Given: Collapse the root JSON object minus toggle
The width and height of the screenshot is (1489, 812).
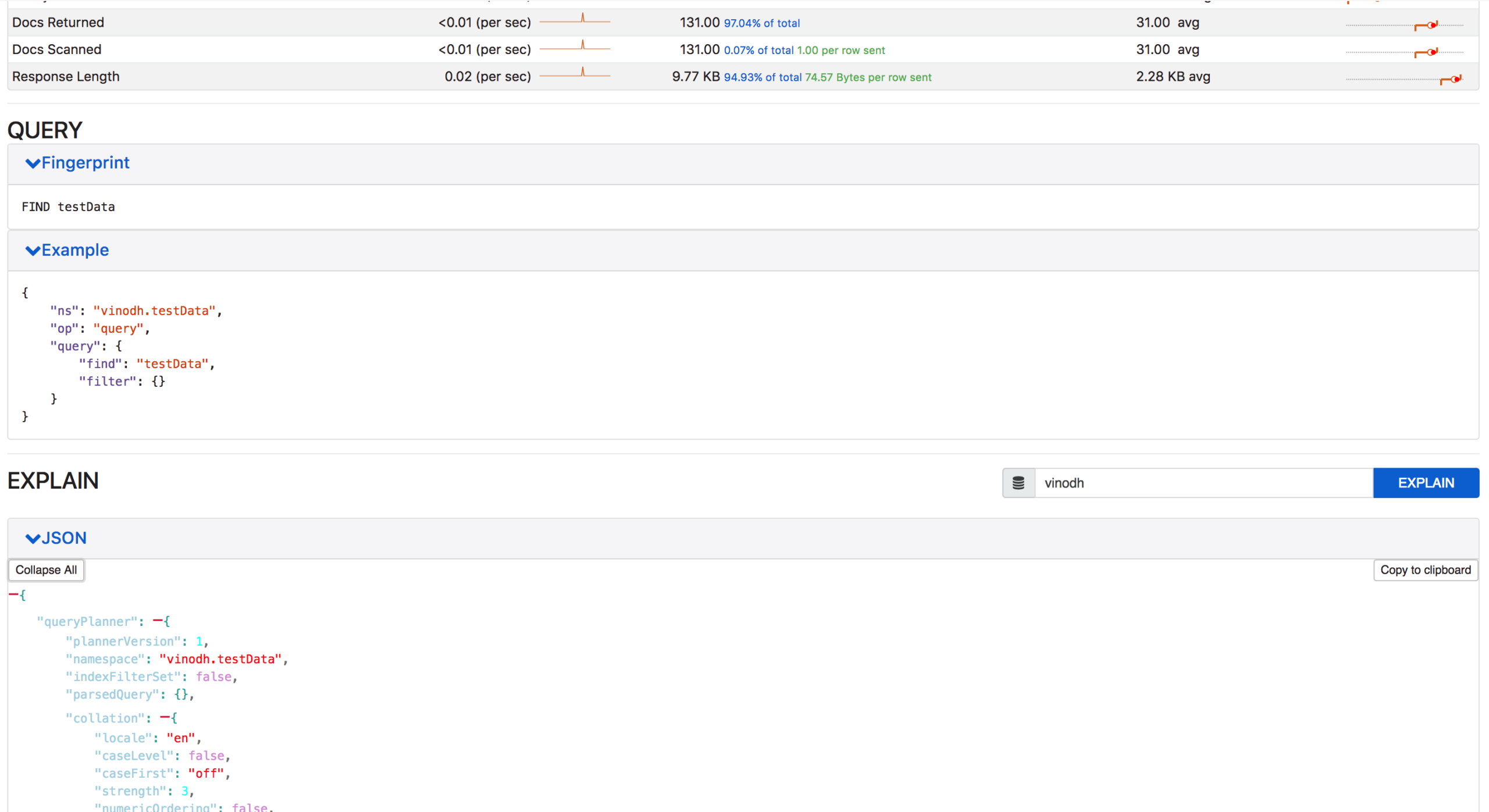Looking at the screenshot, I should (13, 595).
